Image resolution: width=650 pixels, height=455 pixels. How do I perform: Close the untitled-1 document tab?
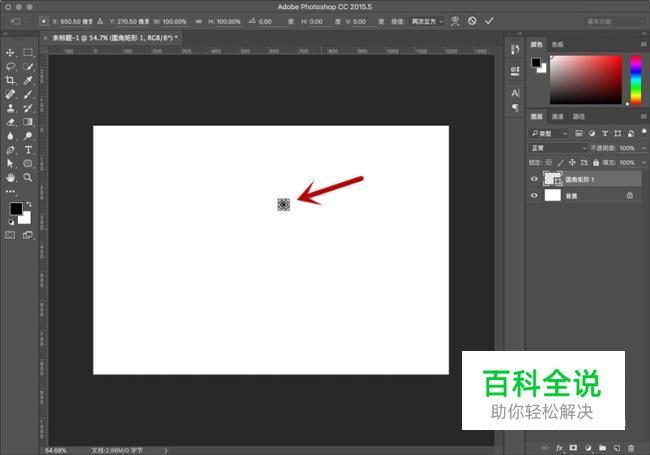click(45, 38)
